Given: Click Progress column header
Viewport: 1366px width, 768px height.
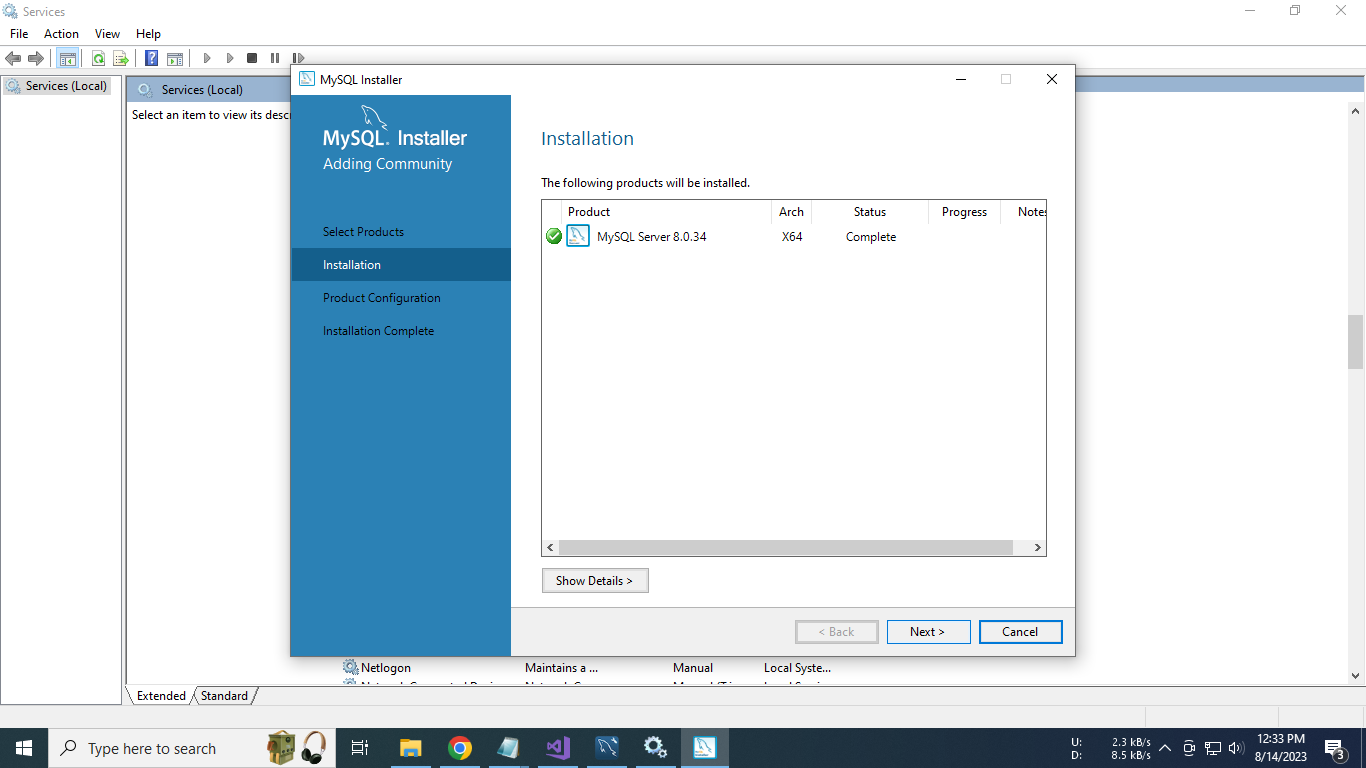Looking at the screenshot, I should pos(964,212).
